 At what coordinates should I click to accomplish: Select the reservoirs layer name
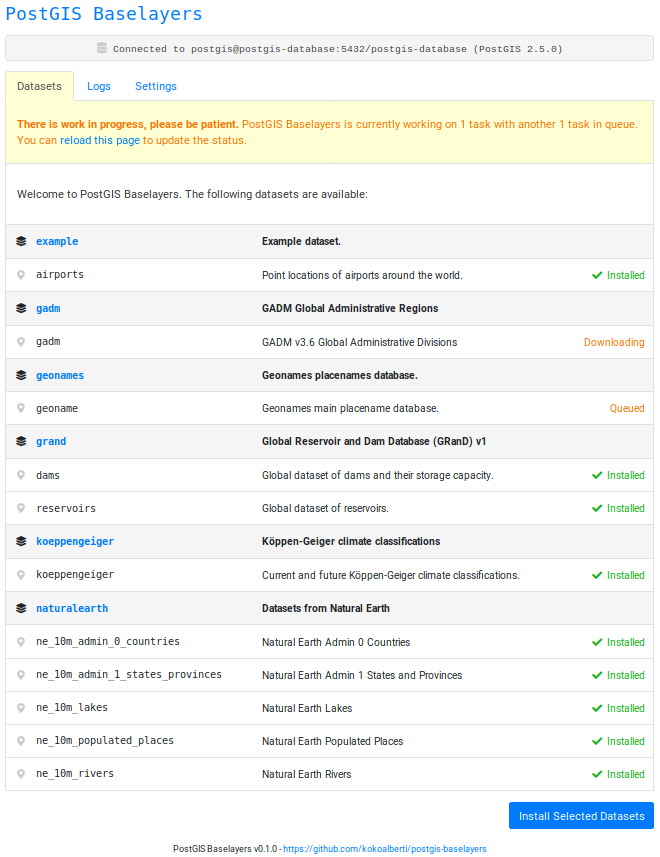(66, 508)
